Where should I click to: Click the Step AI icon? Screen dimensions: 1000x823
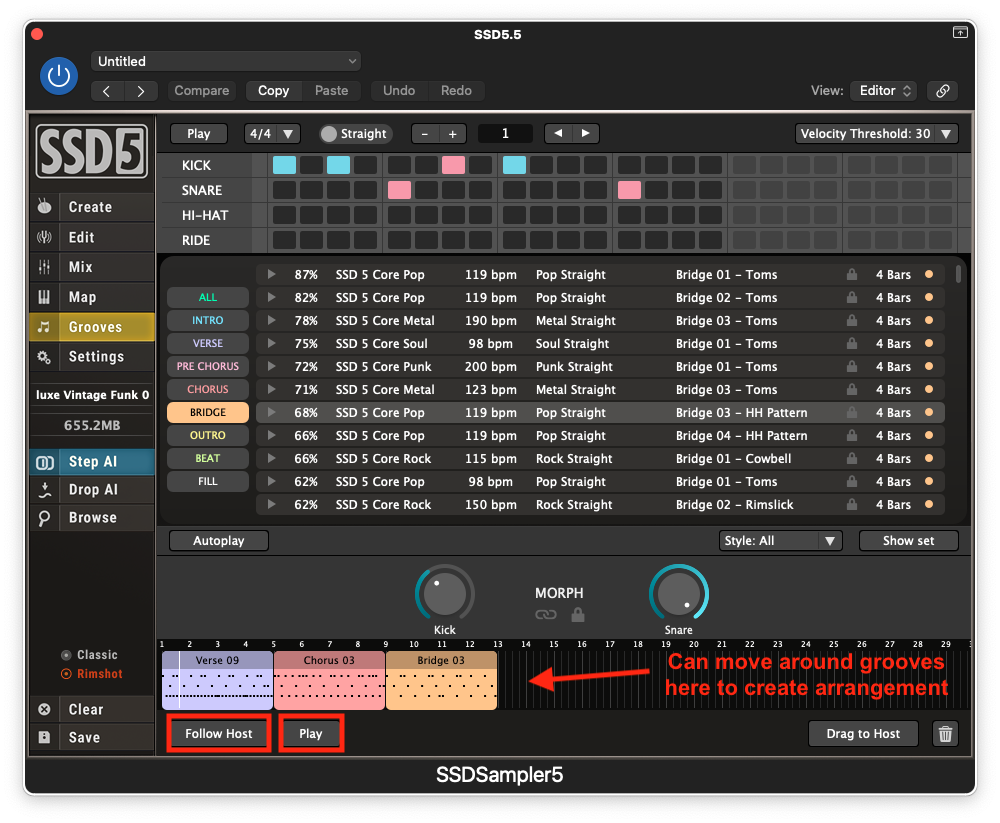(x=45, y=462)
